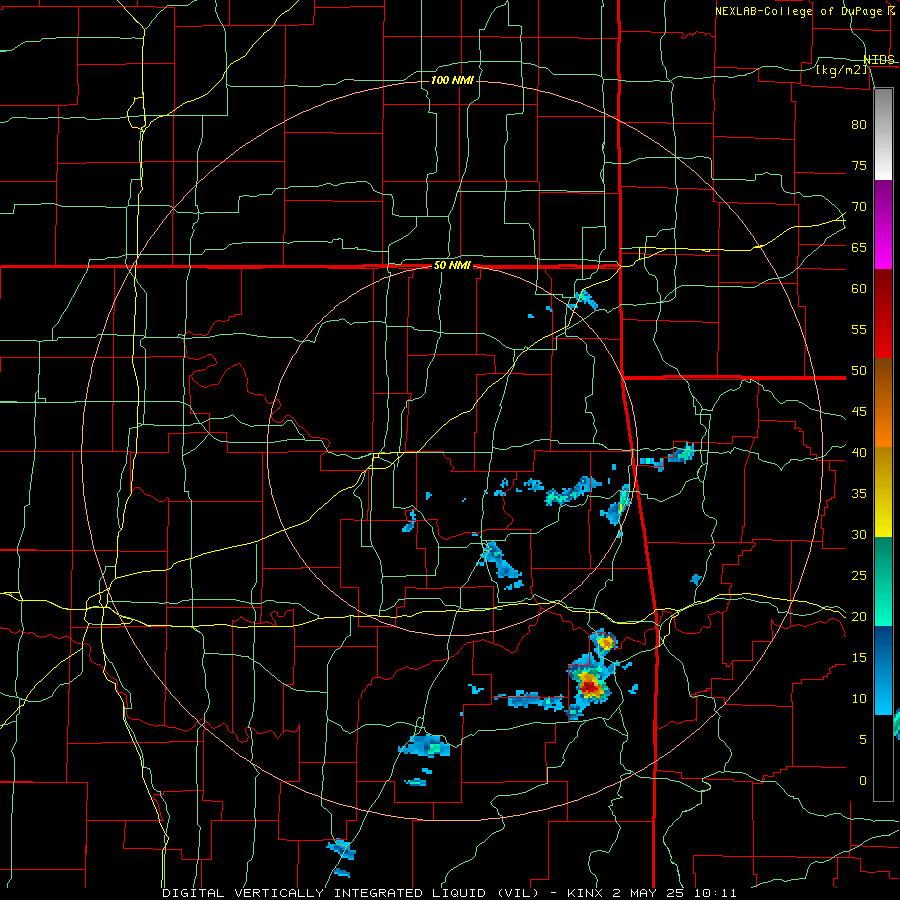The width and height of the screenshot is (900, 900).
Task: Click the 100 NMI range ring label
Action: 452,80
